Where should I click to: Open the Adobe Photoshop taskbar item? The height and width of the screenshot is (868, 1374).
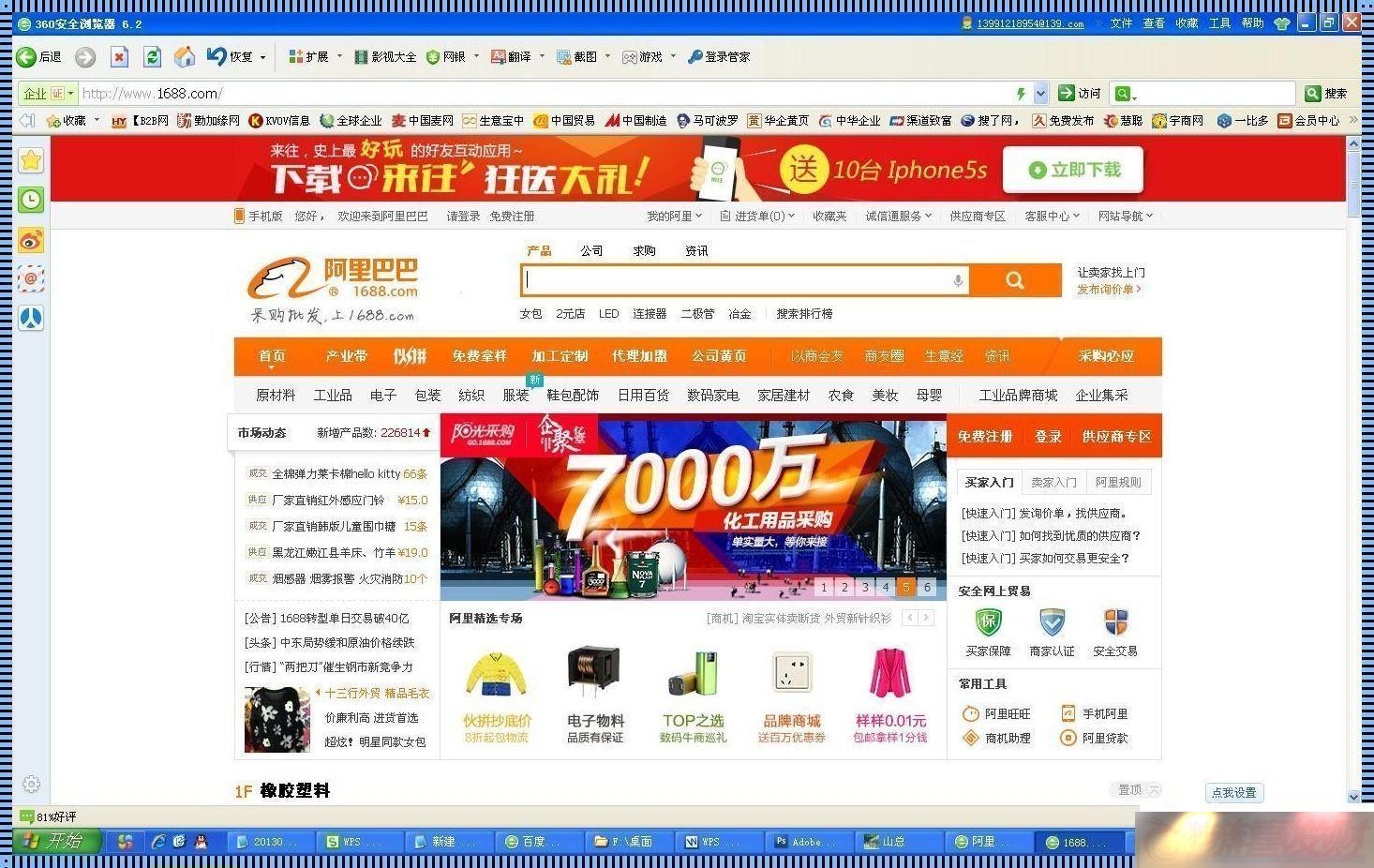(x=811, y=842)
